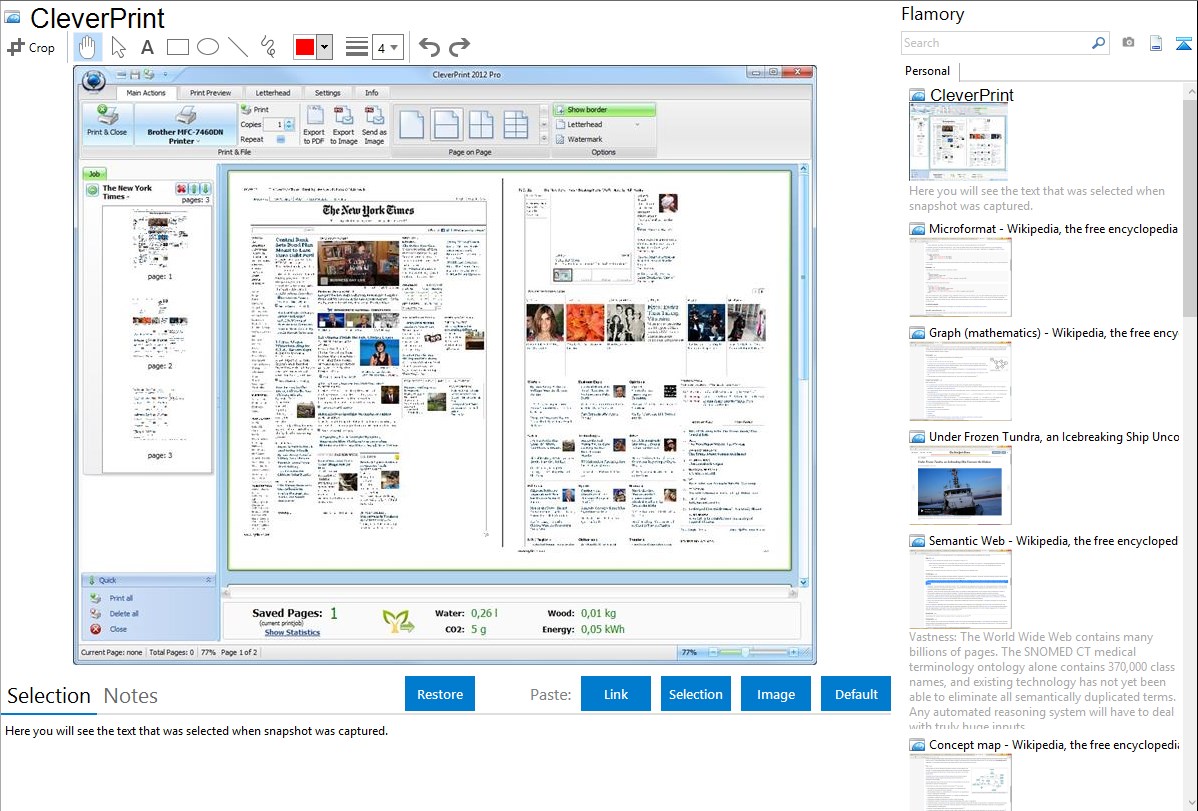Image resolution: width=1198 pixels, height=811 pixels.
Task: Select the hand pan tool
Action: pos(87,47)
